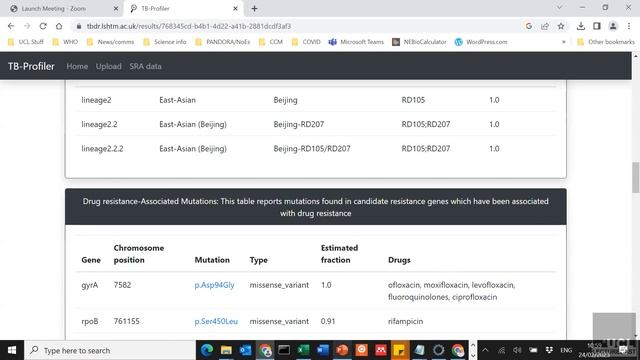Open the tab search chevron
Screen dimensions: 640x360
560,8
